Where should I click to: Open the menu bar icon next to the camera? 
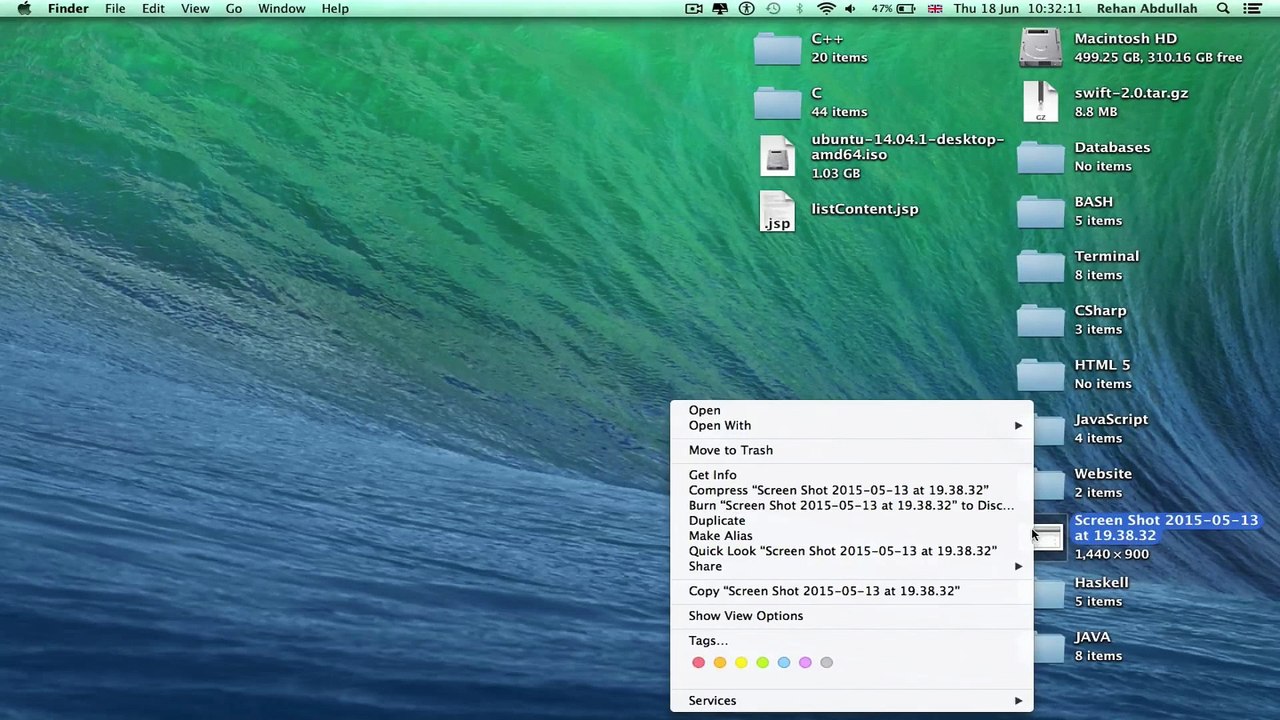point(720,9)
